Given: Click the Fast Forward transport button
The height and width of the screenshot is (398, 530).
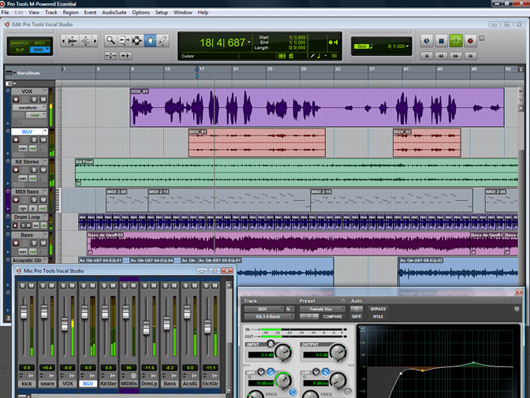Looking at the screenshot, I should pos(456,56).
